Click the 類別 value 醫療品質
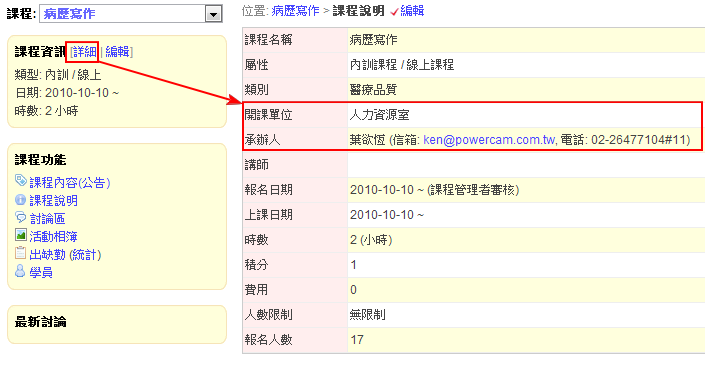Viewport: 705px width, 365px height. click(x=374, y=90)
